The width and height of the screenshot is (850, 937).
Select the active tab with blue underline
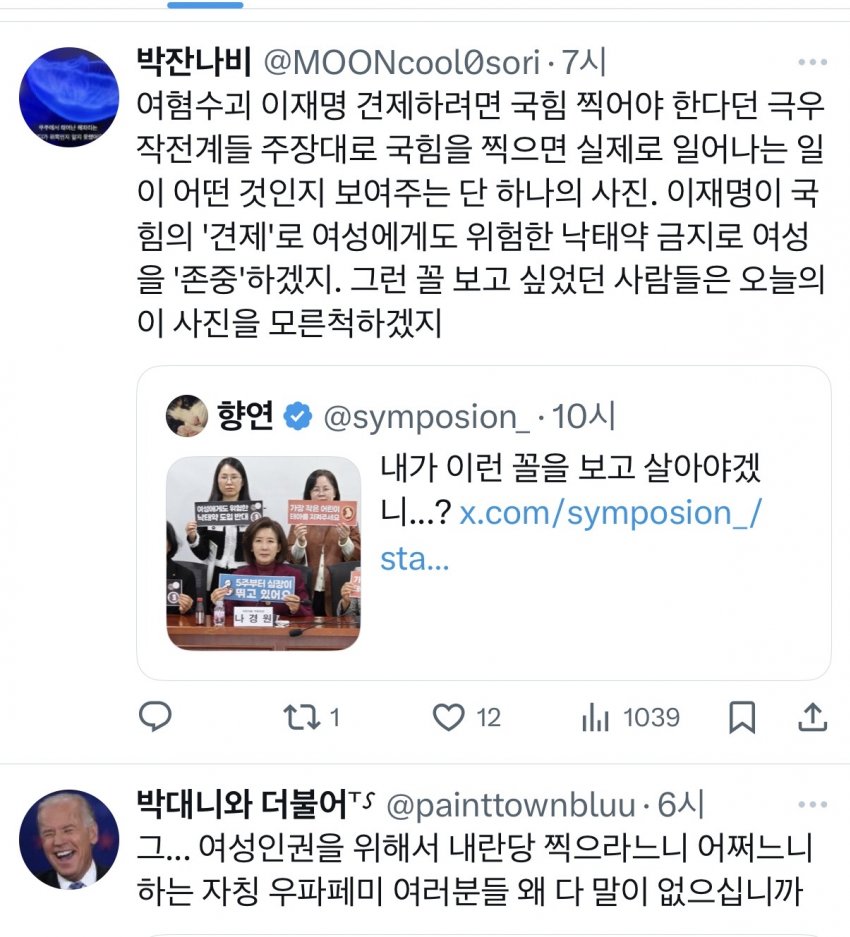tap(205, 5)
